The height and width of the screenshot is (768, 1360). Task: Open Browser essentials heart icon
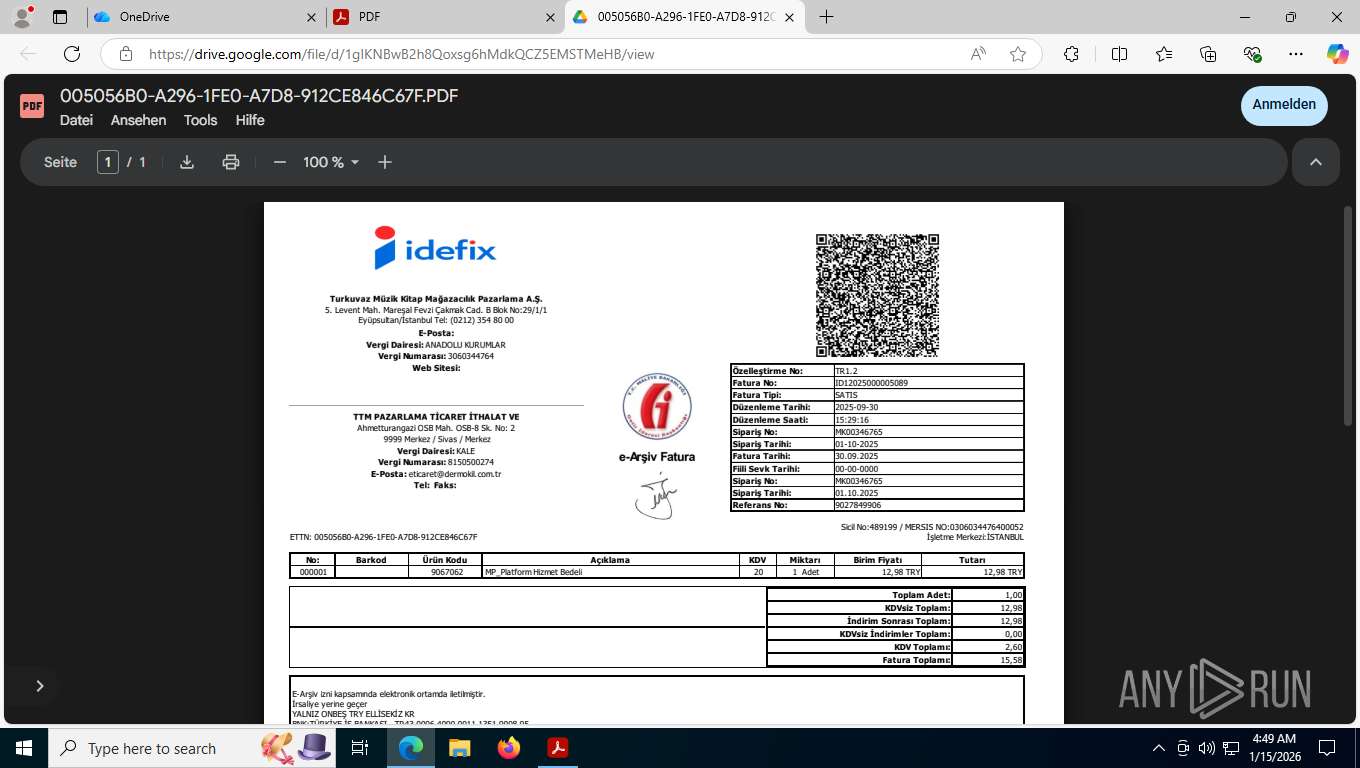[x=1252, y=54]
